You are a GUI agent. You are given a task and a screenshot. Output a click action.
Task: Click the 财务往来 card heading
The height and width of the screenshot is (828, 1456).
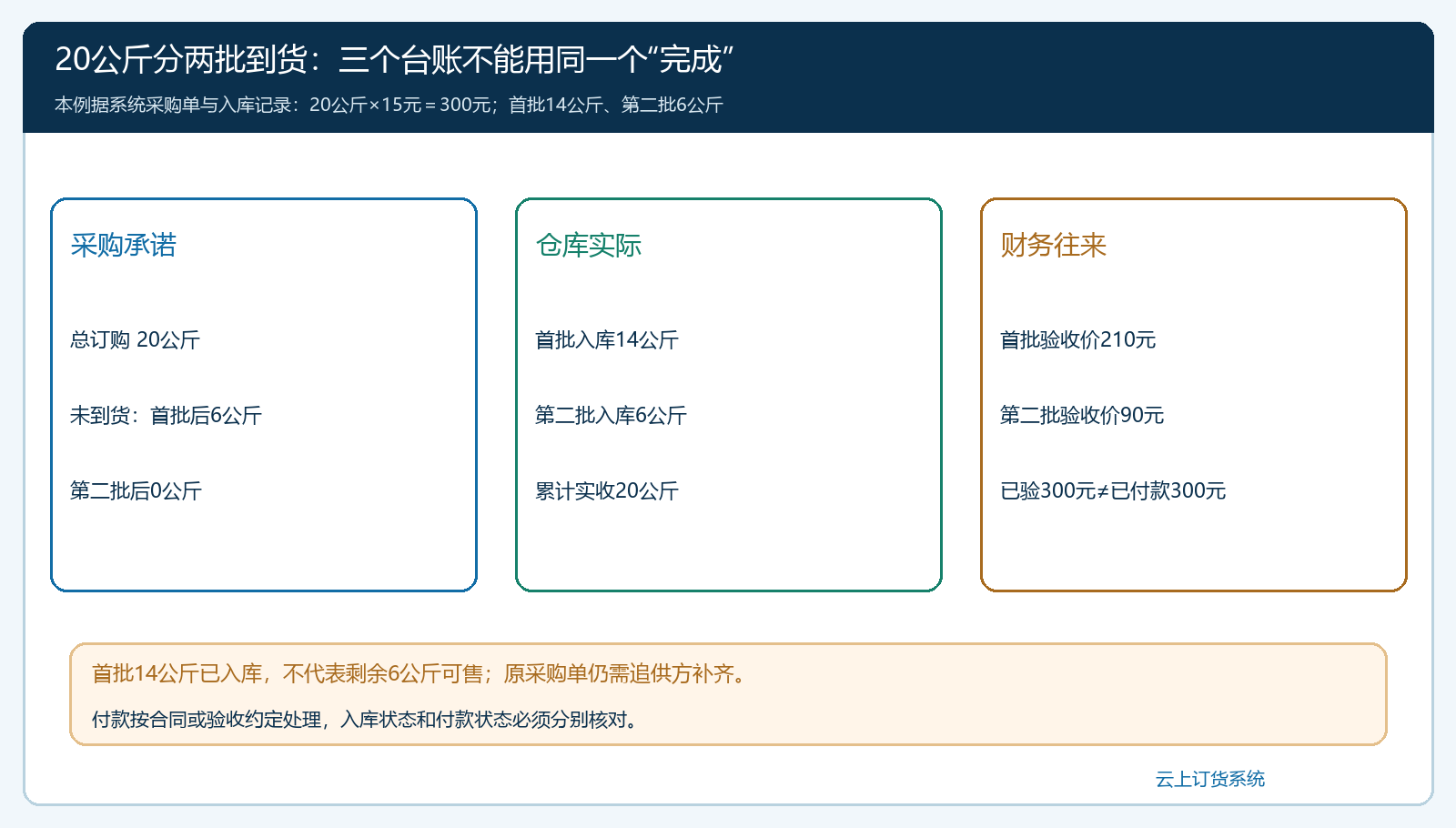click(x=1053, y=245)
